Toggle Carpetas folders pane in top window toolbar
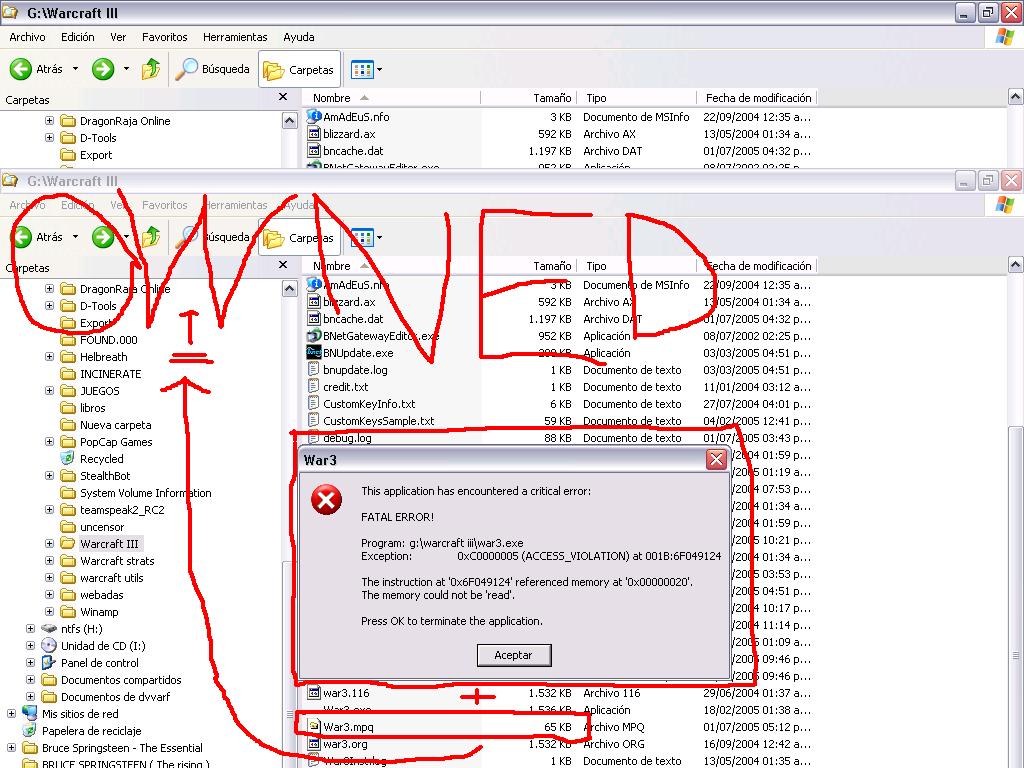1024x768 pixels. tap(300, 69)
